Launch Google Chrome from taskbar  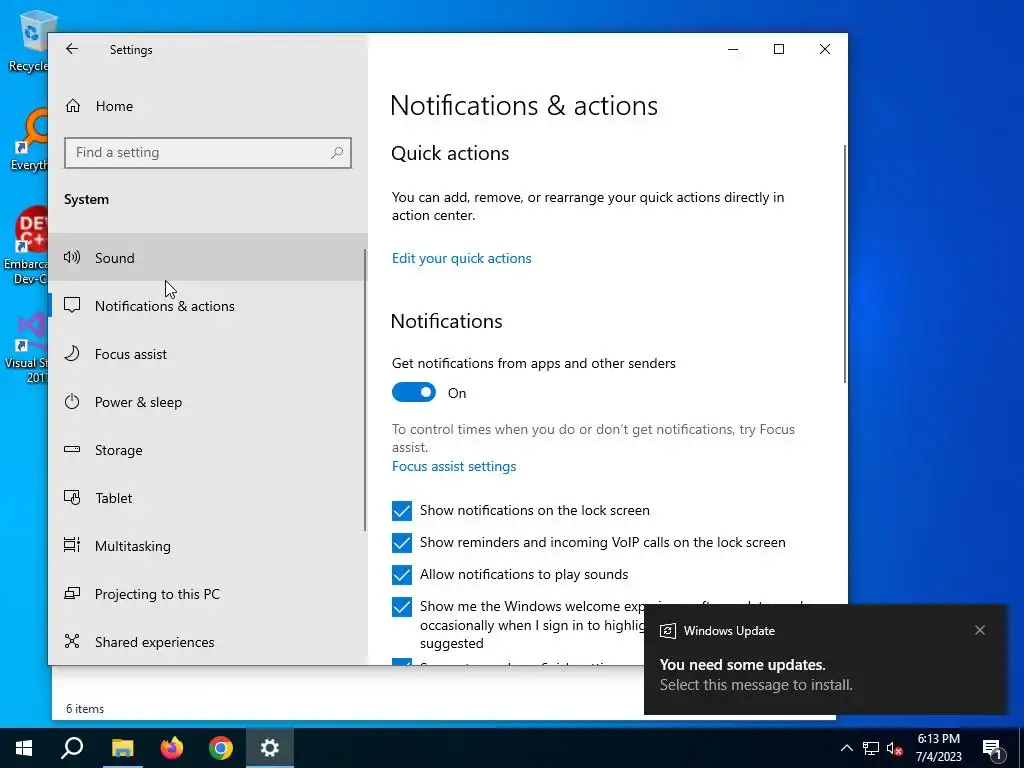coord(221,748)
